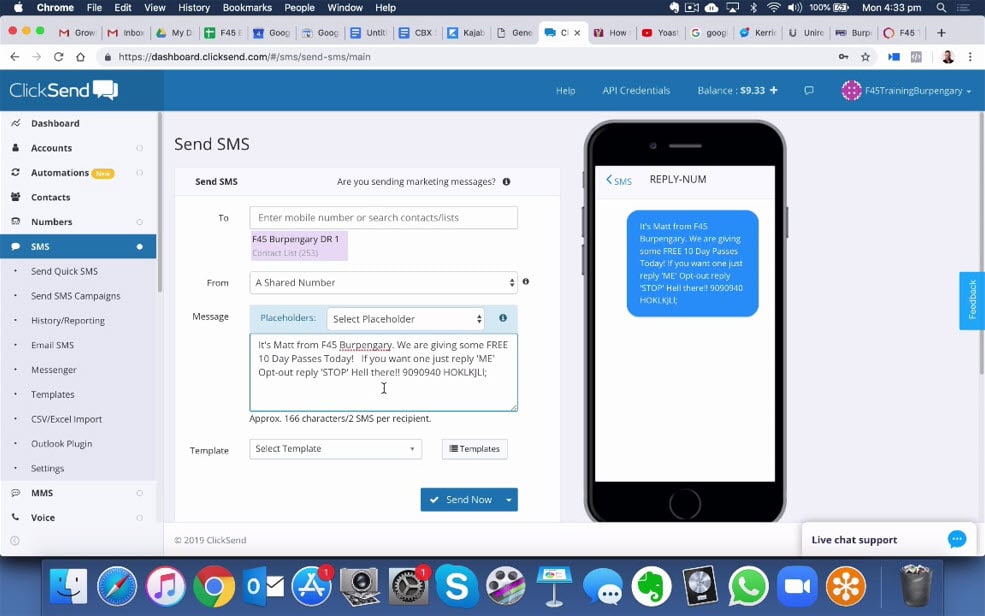Launch Safari from the dock
Viewport: 985px width, 616px height.
coord(117,586)
